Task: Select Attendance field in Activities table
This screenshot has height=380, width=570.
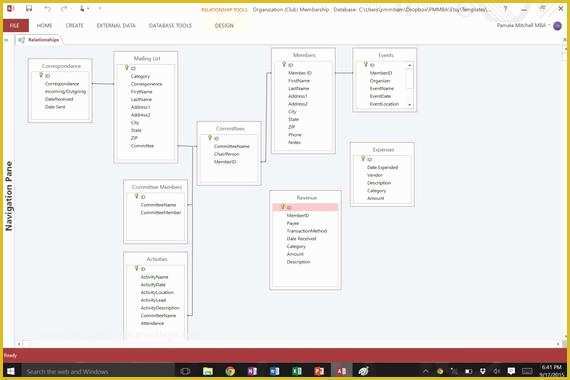Action: click(152, 323)
